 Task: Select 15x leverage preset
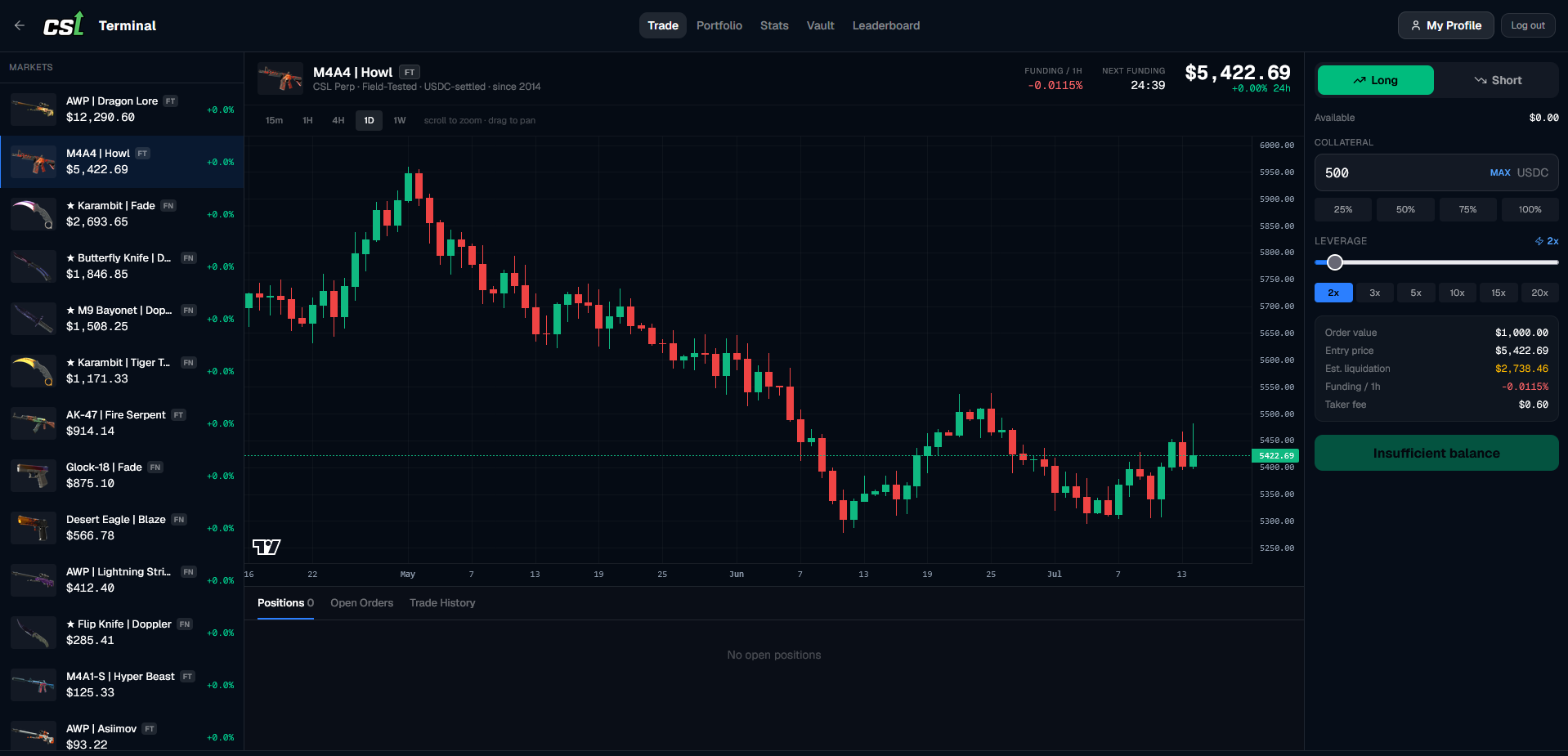tap(1499, 293)
